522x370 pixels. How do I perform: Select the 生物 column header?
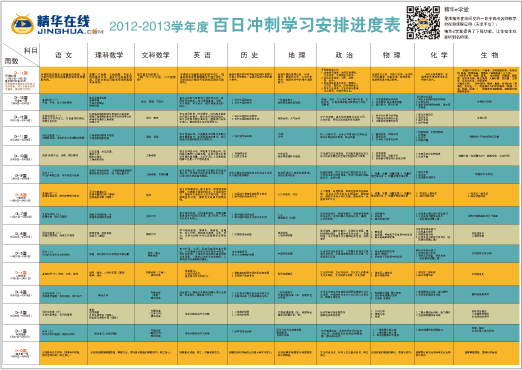click(x=486, y=55)
